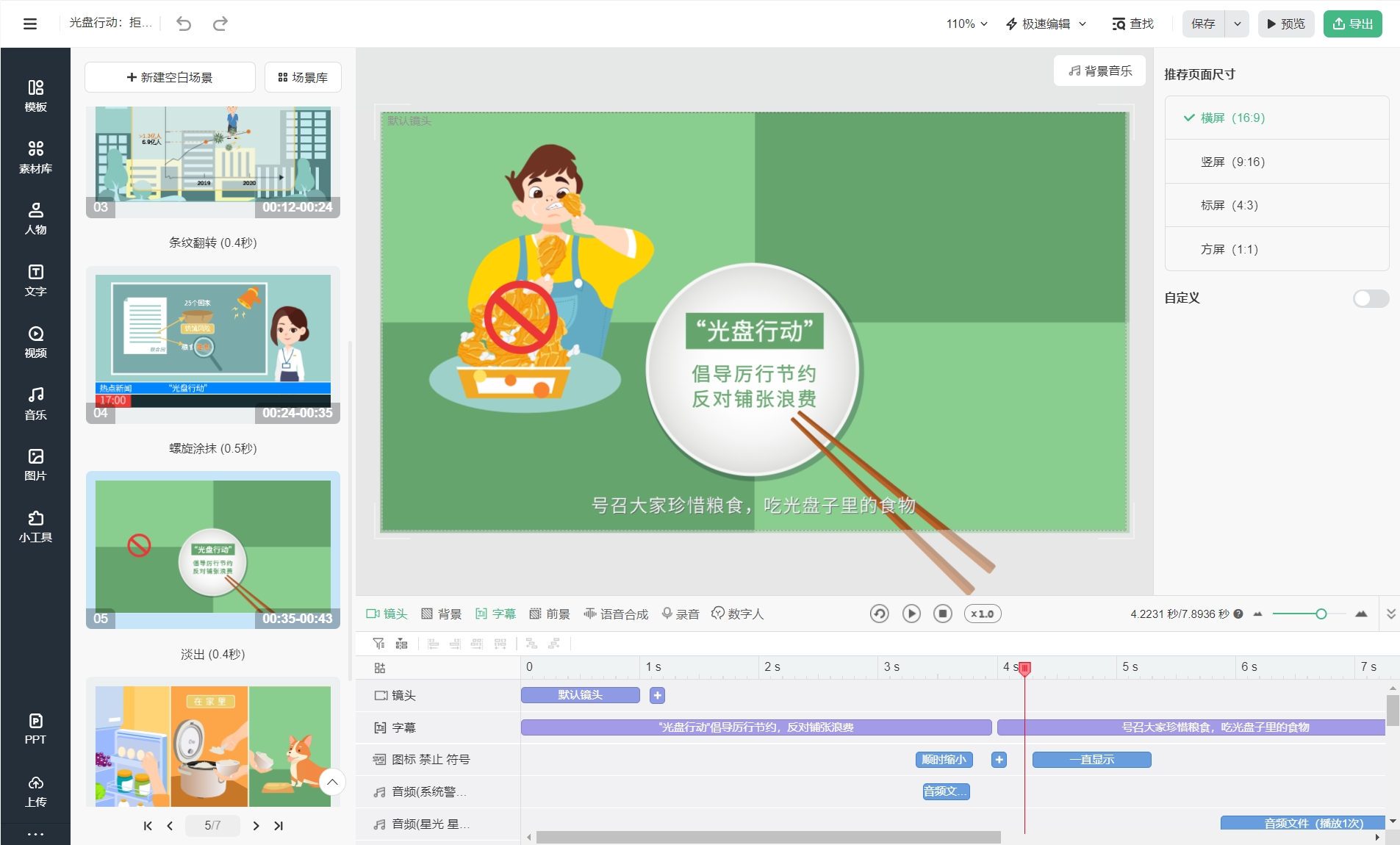The width and height of the screenshot is (1400, 845).
Task: Stop the timeline playback
Action: [943, 614]
